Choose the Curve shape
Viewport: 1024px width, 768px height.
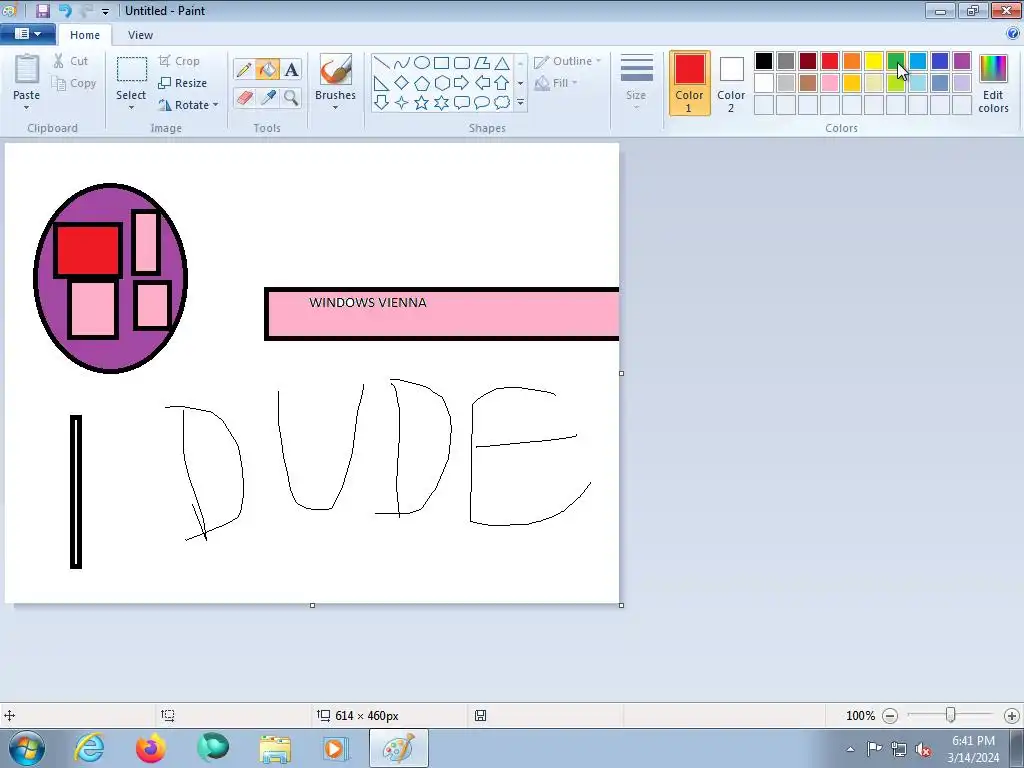tap(402, 63)
